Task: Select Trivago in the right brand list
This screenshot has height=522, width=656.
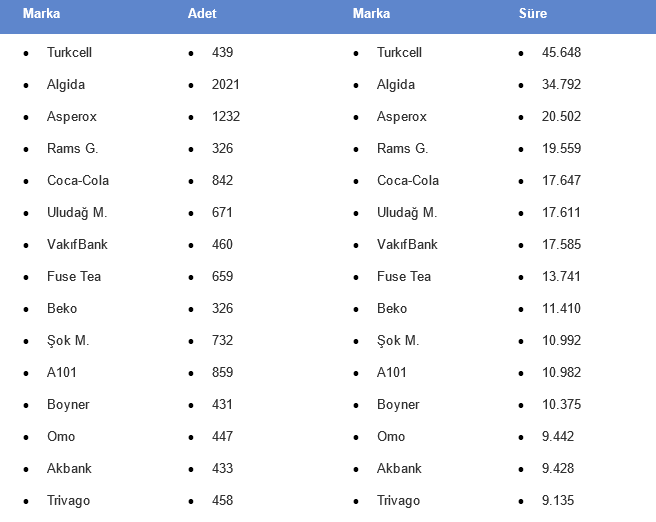Action: click(398, 501)
